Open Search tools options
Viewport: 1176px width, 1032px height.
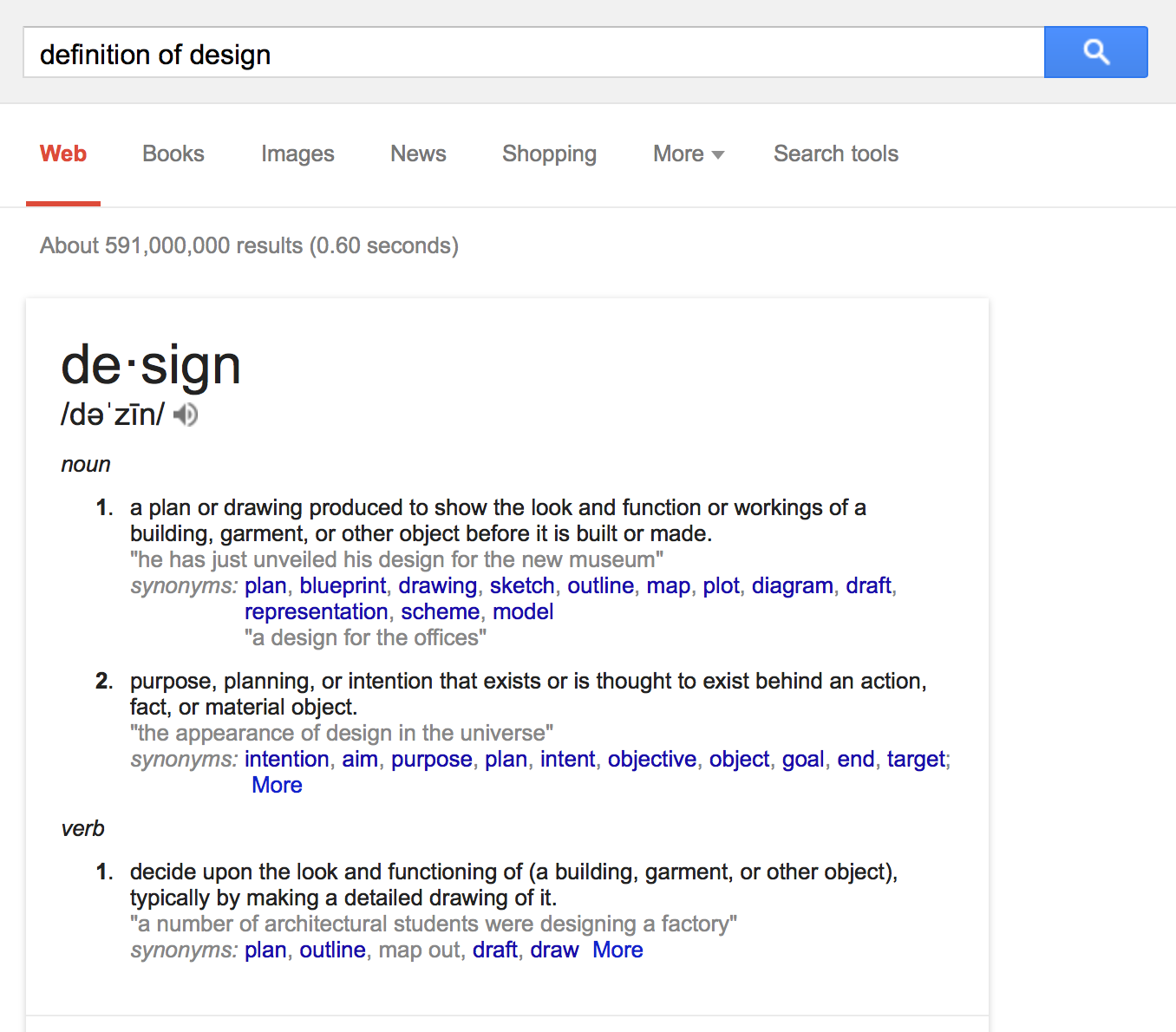click(835, 153)
